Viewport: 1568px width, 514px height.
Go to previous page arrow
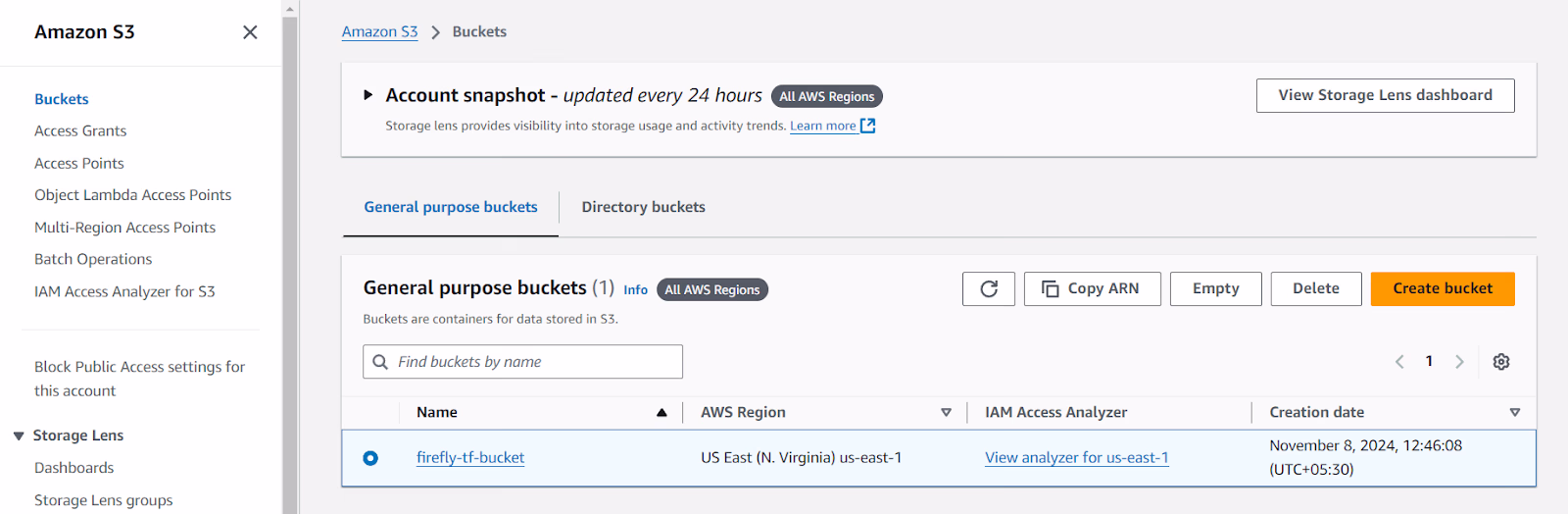click(1399, 362)
